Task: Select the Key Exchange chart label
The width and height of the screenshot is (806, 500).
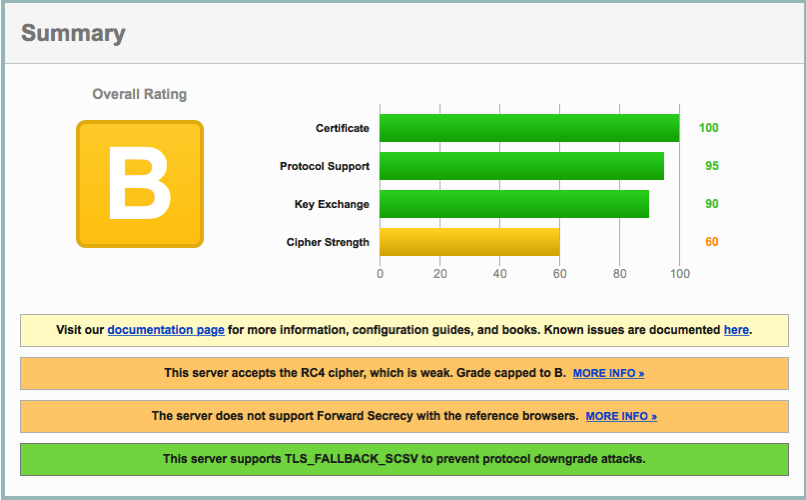Action: (332, 205)
